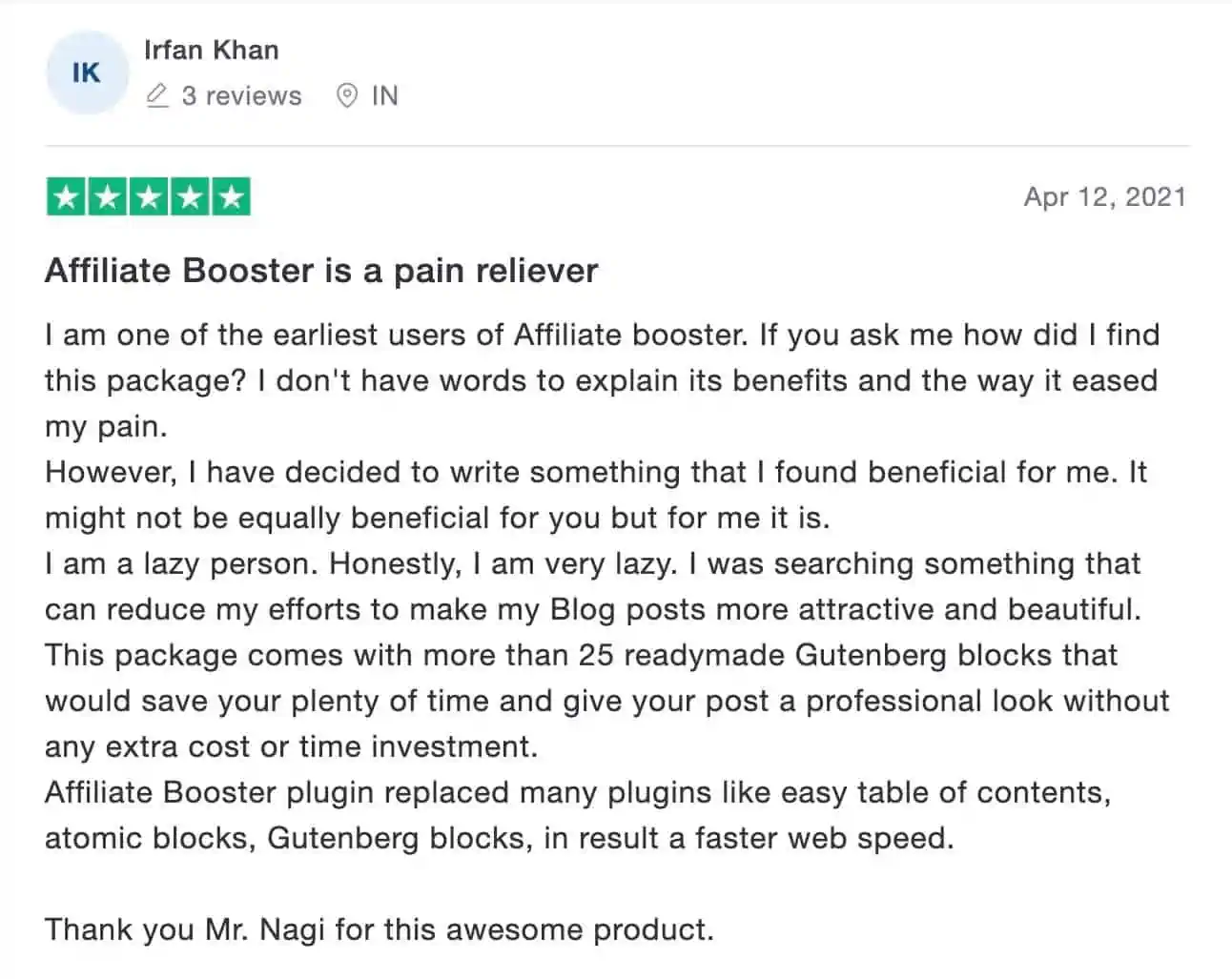Click the line starting 'However, I have decided to write'

pos(596,495)
